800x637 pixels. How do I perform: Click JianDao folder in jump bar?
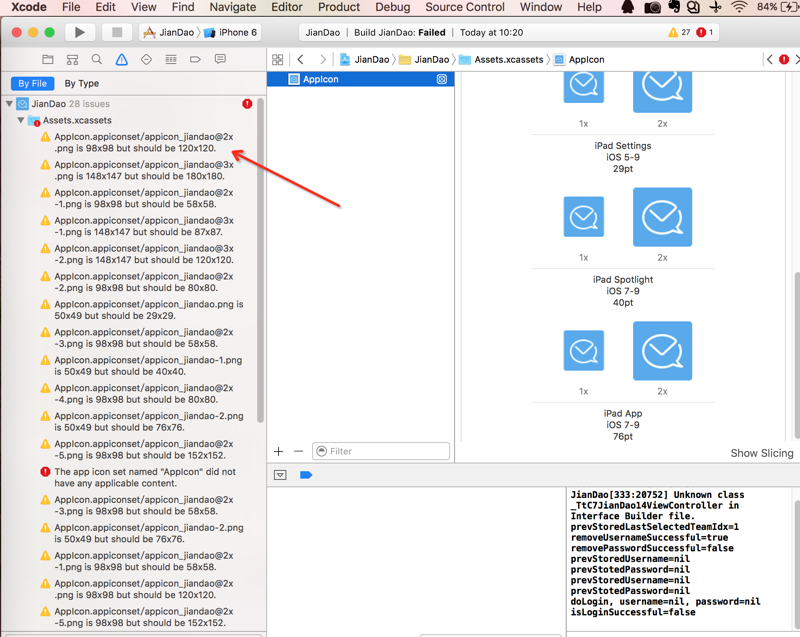(424, 60)
